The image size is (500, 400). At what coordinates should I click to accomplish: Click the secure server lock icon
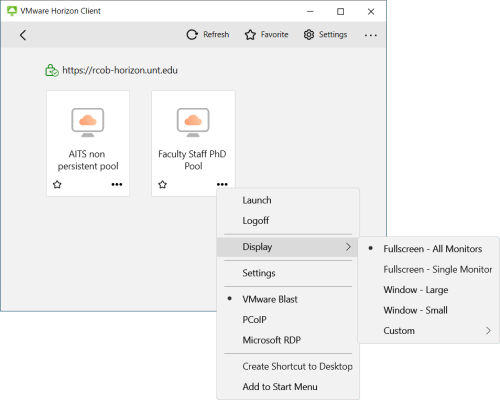pos(52,70)
